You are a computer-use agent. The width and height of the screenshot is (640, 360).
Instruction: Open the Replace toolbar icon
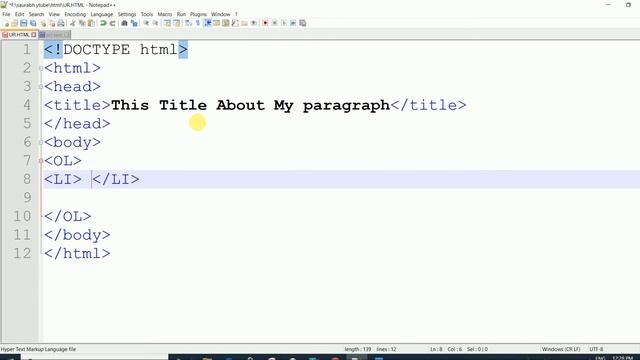134,23
